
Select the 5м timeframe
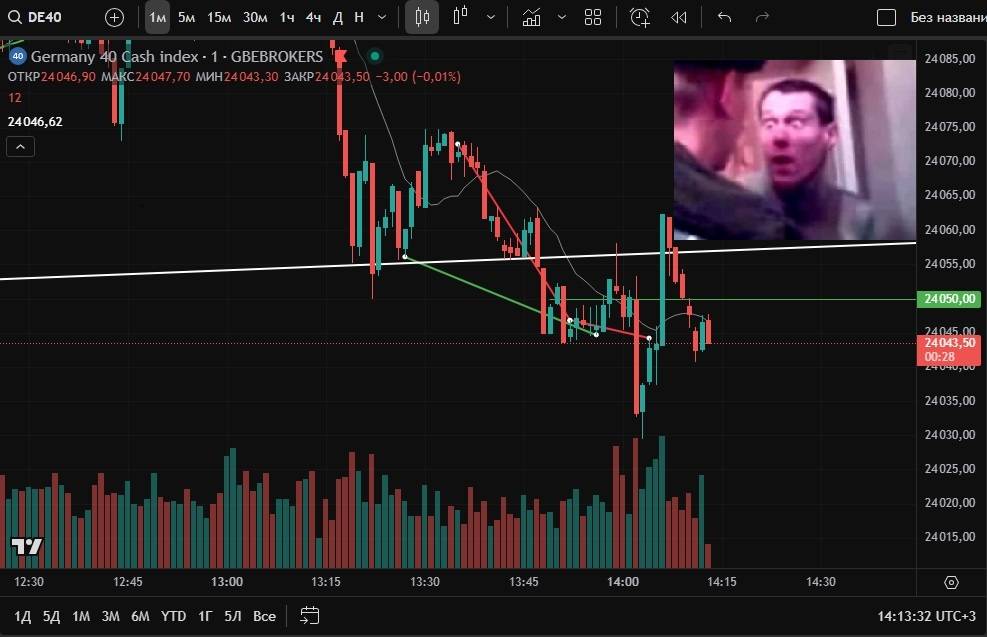pyautogui.click(x=186, y=17)
